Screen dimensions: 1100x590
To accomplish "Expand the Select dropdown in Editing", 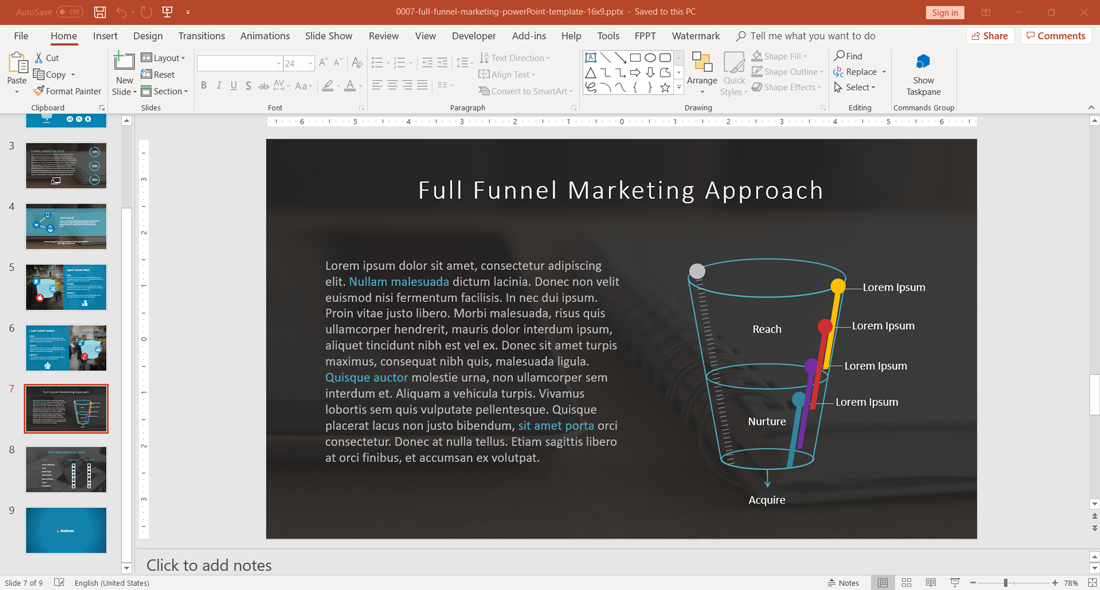I will coord(858,87).
